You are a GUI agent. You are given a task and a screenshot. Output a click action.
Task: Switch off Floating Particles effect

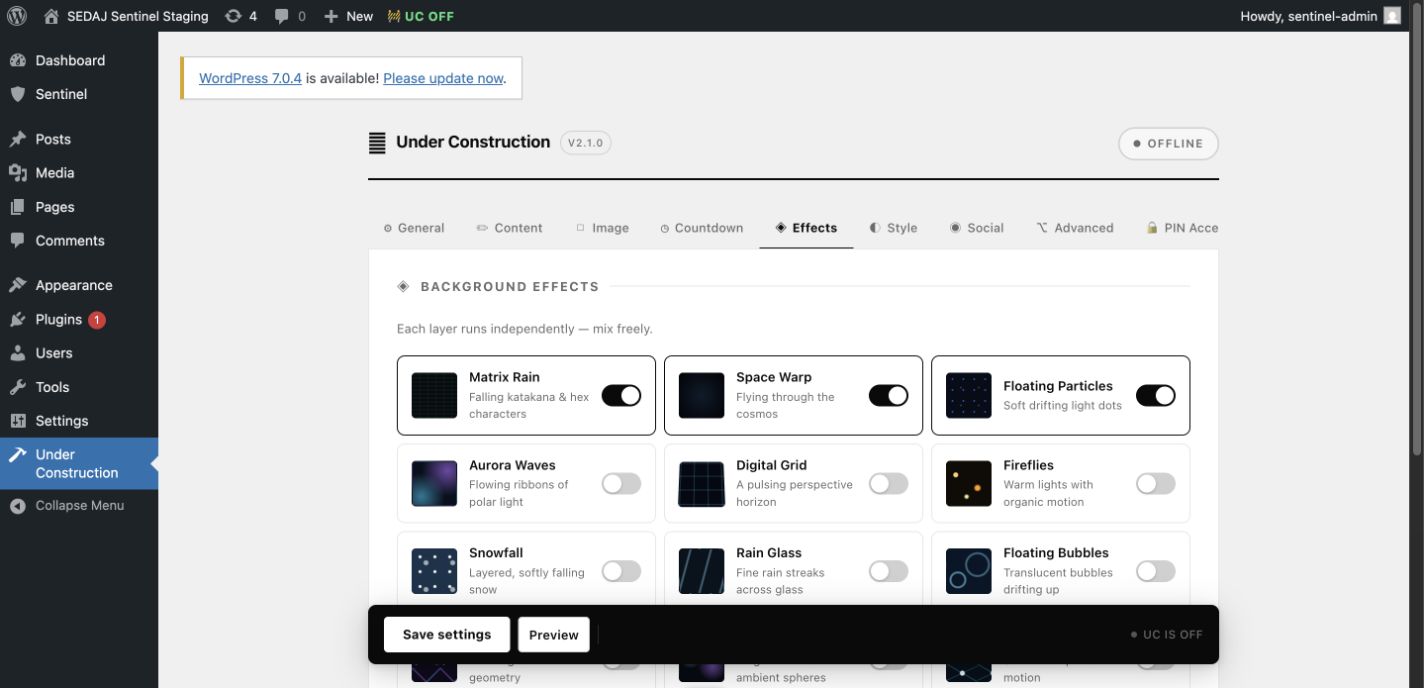point(1156,396)
